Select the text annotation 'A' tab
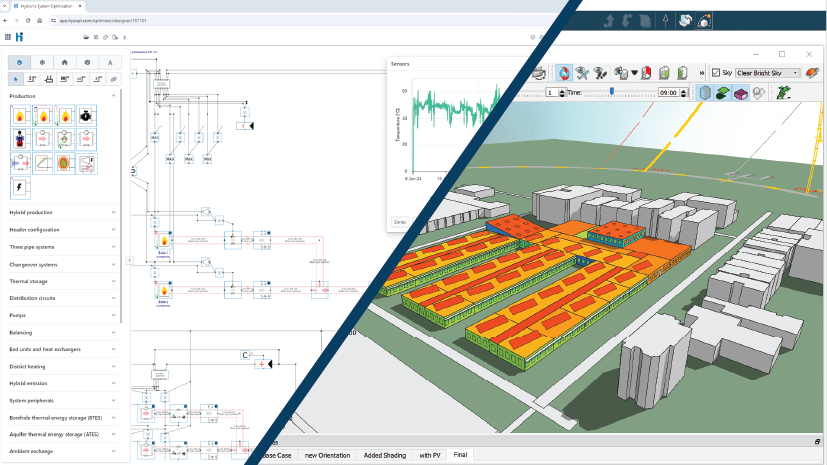This screenshot has height=465, width=827. pos(110,62)
